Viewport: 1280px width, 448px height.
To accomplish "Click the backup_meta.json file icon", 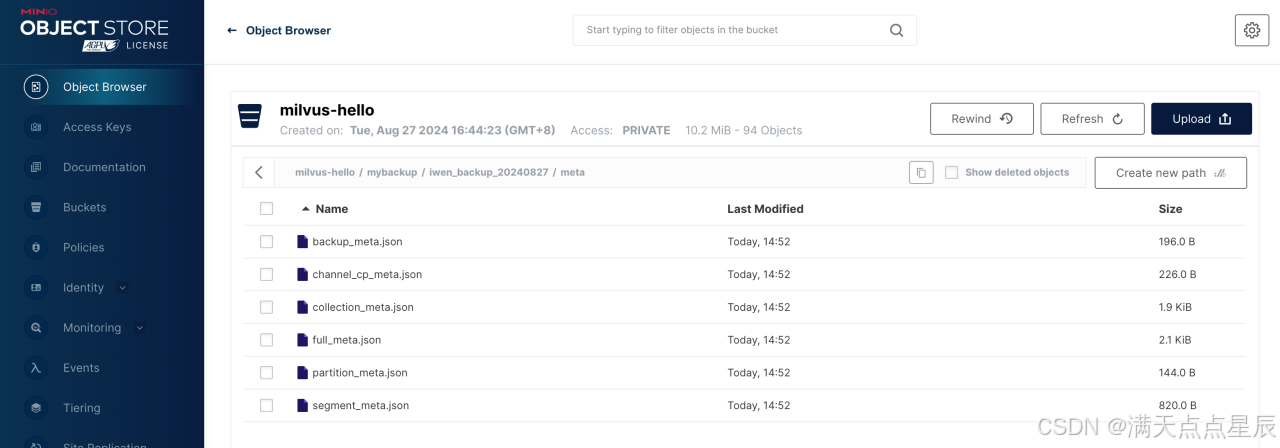I will 302,242.
